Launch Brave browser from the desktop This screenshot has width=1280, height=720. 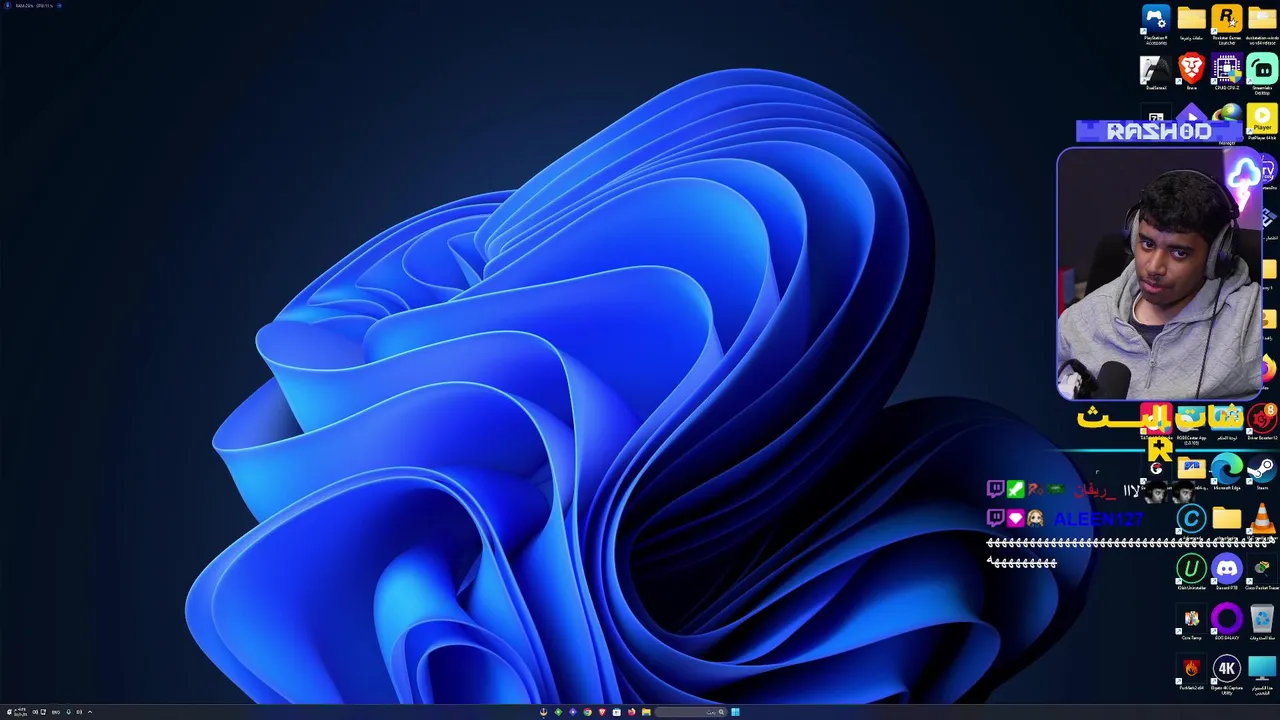click(1191, 68)
